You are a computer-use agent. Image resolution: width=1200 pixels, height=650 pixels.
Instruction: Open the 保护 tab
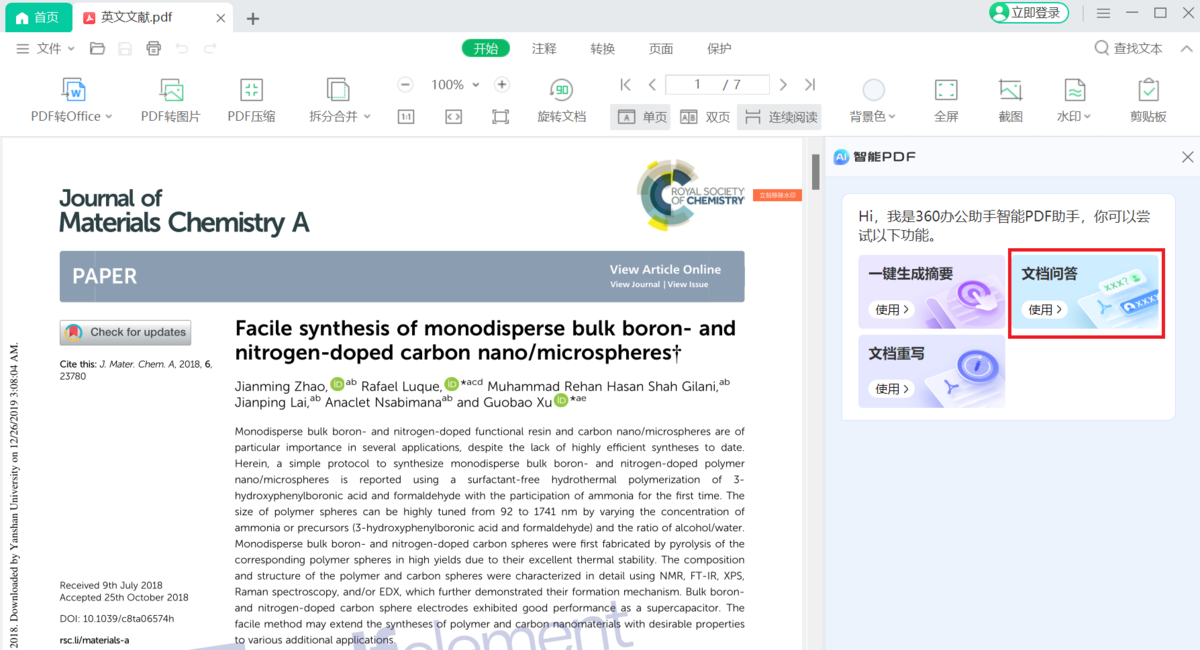point(719,48)
